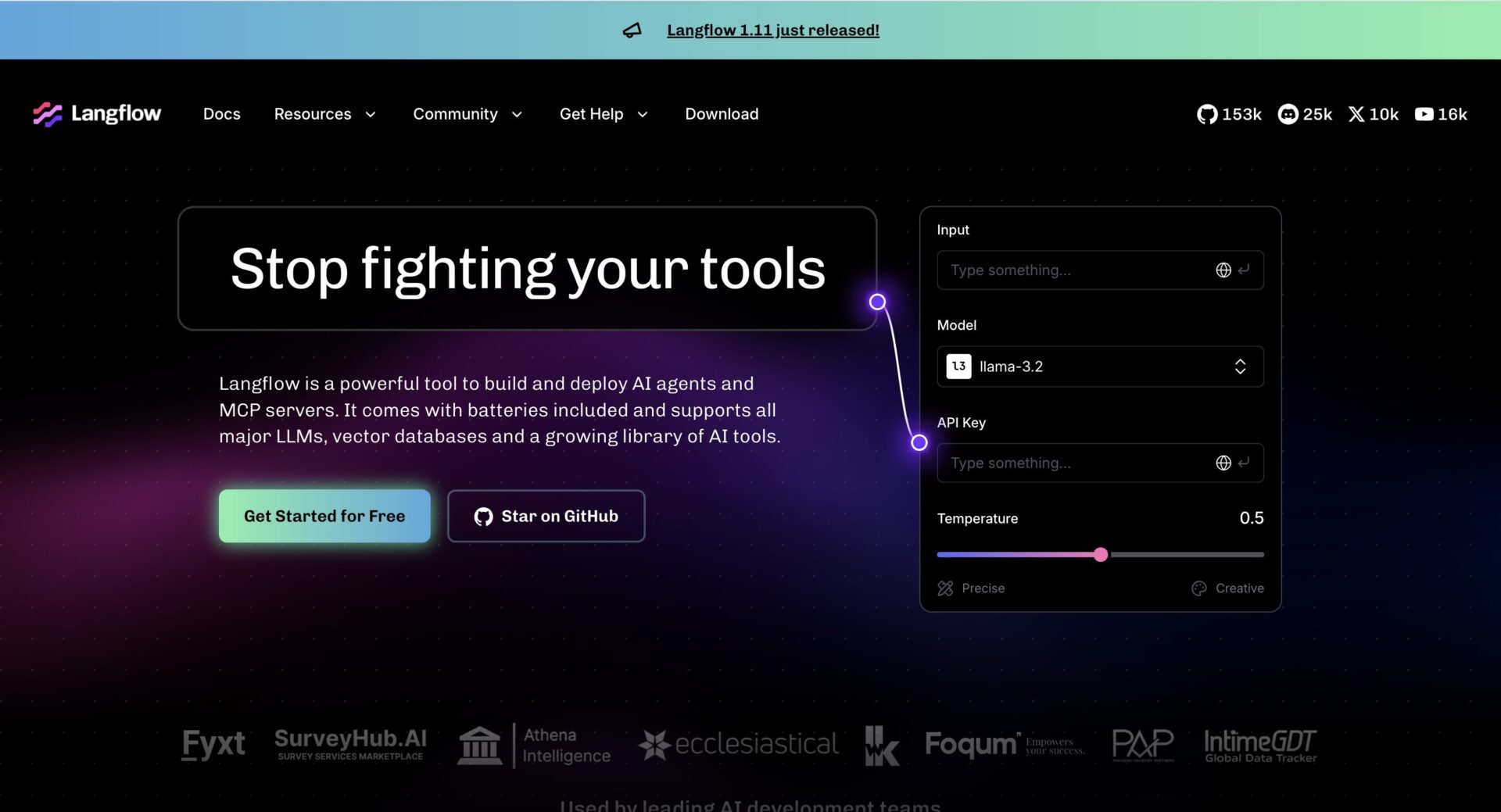
Task: Click the WK monogram logo
Action: coord(882,745)
